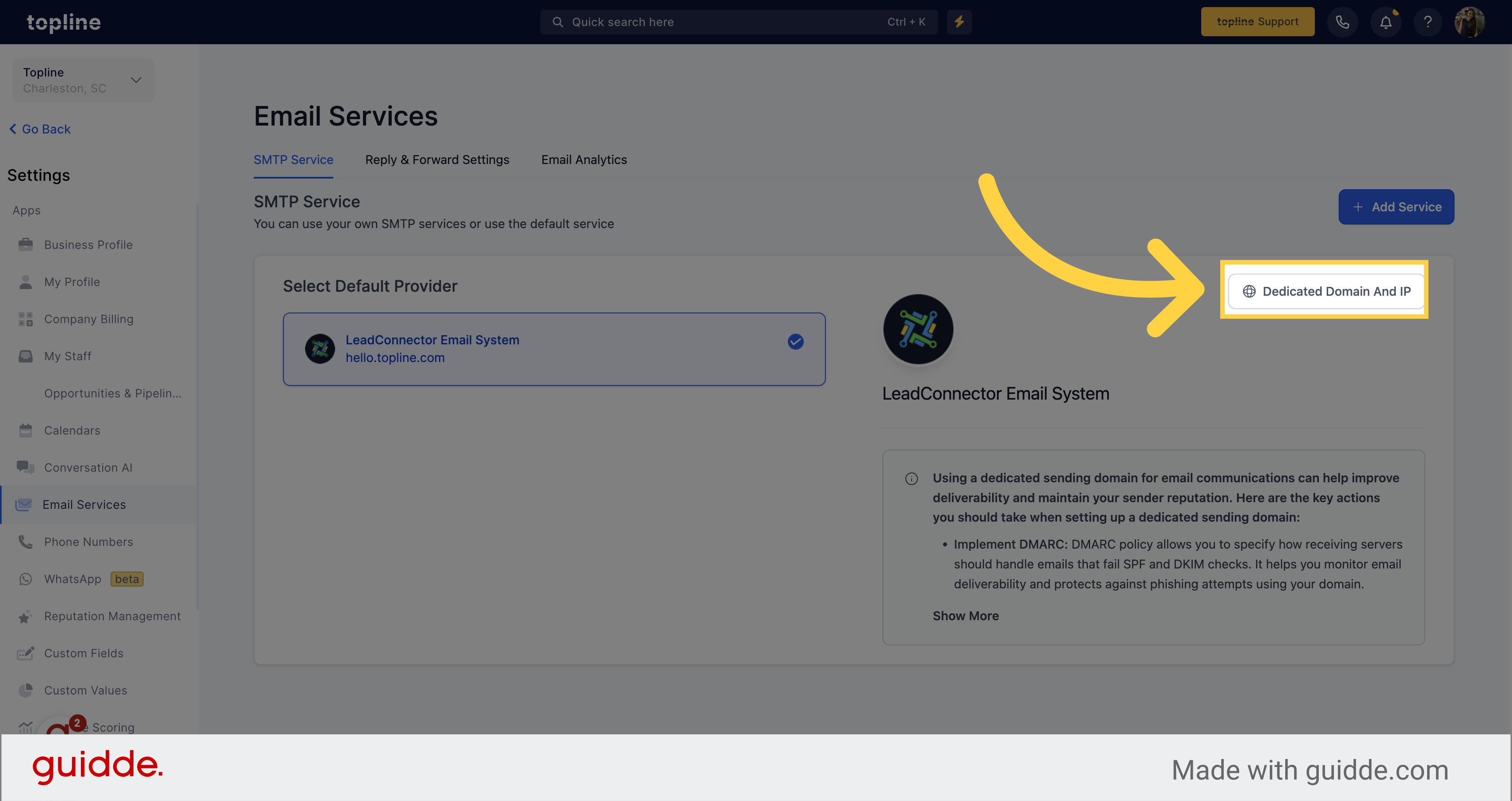Click the Custom Fields edit icon
The height and width of the screenshot is (801, 1512).
click(25, 653)
